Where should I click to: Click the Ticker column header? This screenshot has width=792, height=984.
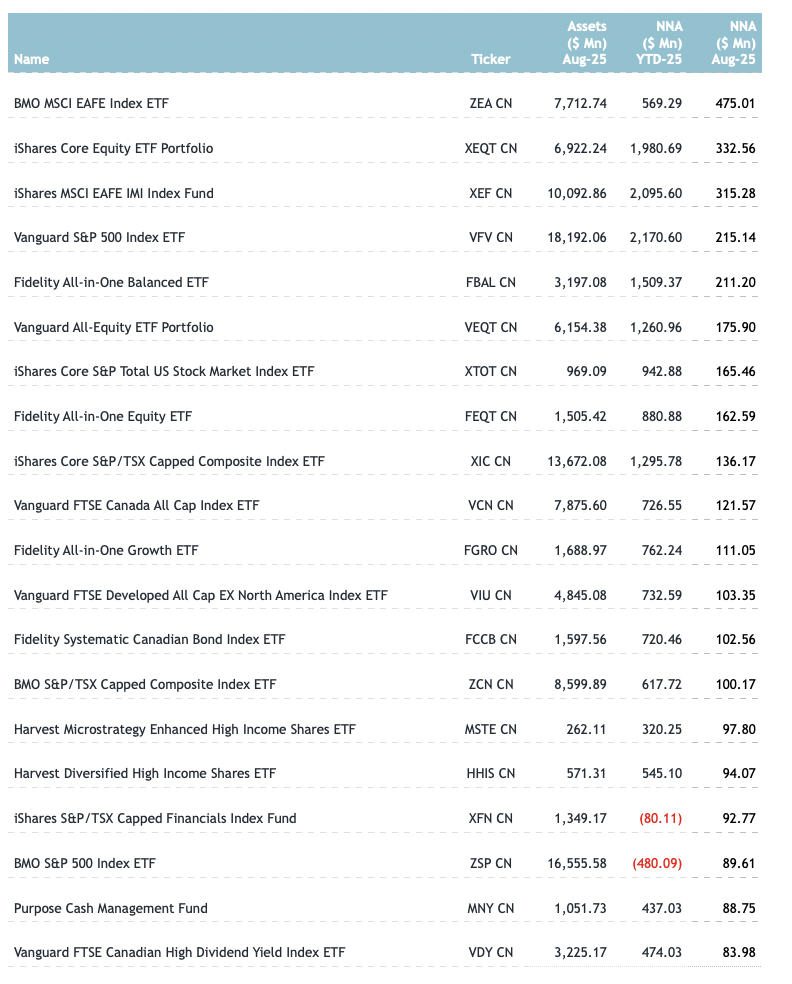coord(490,60)
